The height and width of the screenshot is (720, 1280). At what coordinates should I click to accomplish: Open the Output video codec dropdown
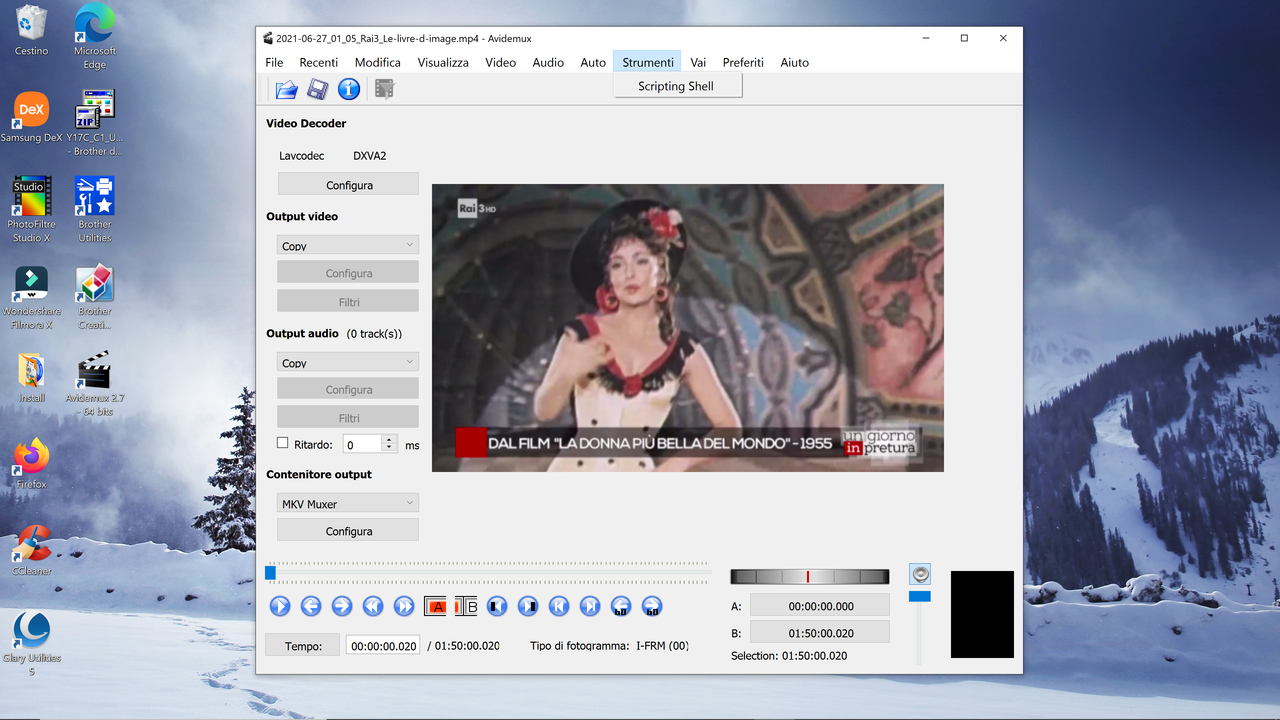348,245
